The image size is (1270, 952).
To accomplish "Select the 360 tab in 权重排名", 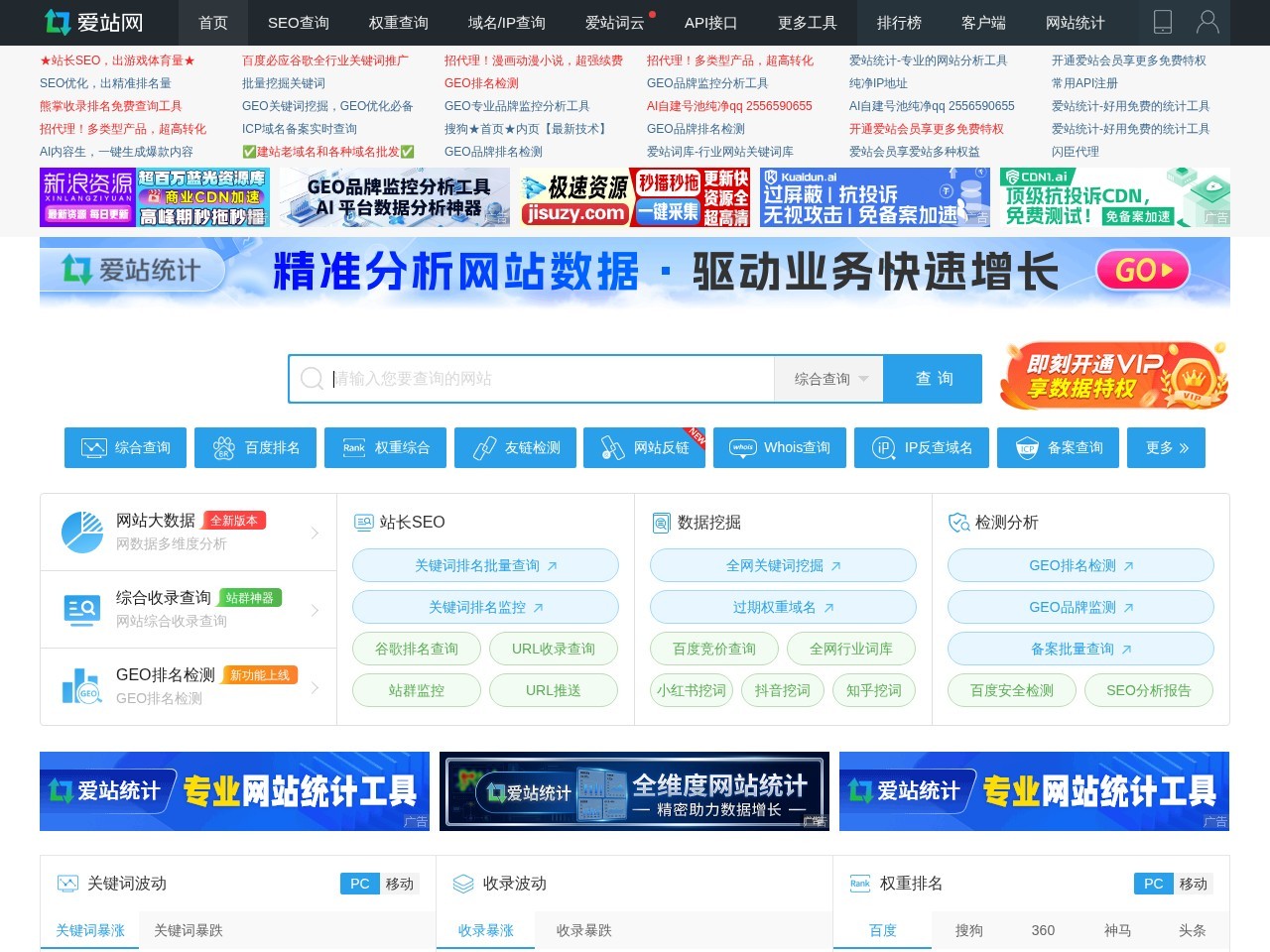I will coord(1043,930).
